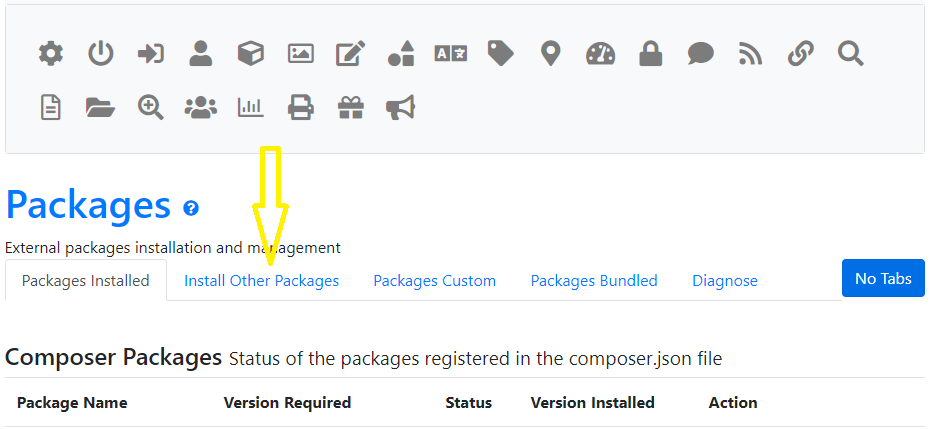
Task: Select the sign-in arrow icon
Action: tap(151, 54)
